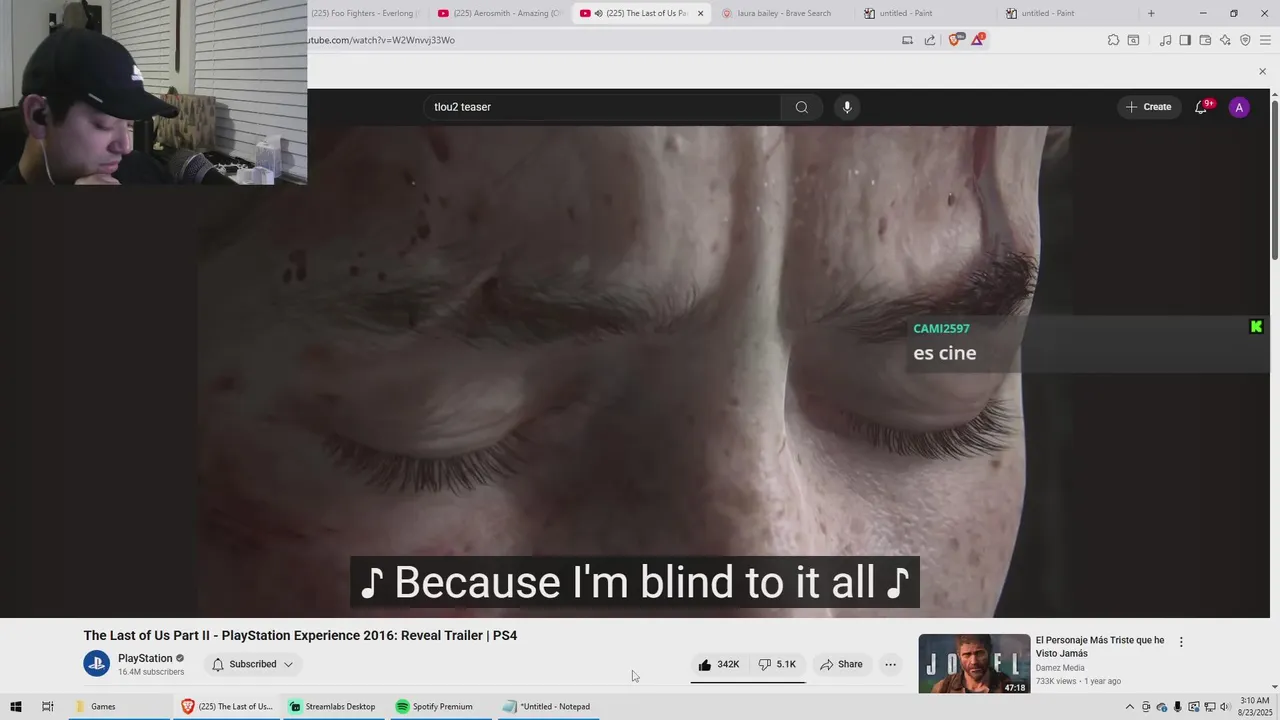Expand the Subscribed notification dropdown
Screen dimensions: 1280x720
252,664
